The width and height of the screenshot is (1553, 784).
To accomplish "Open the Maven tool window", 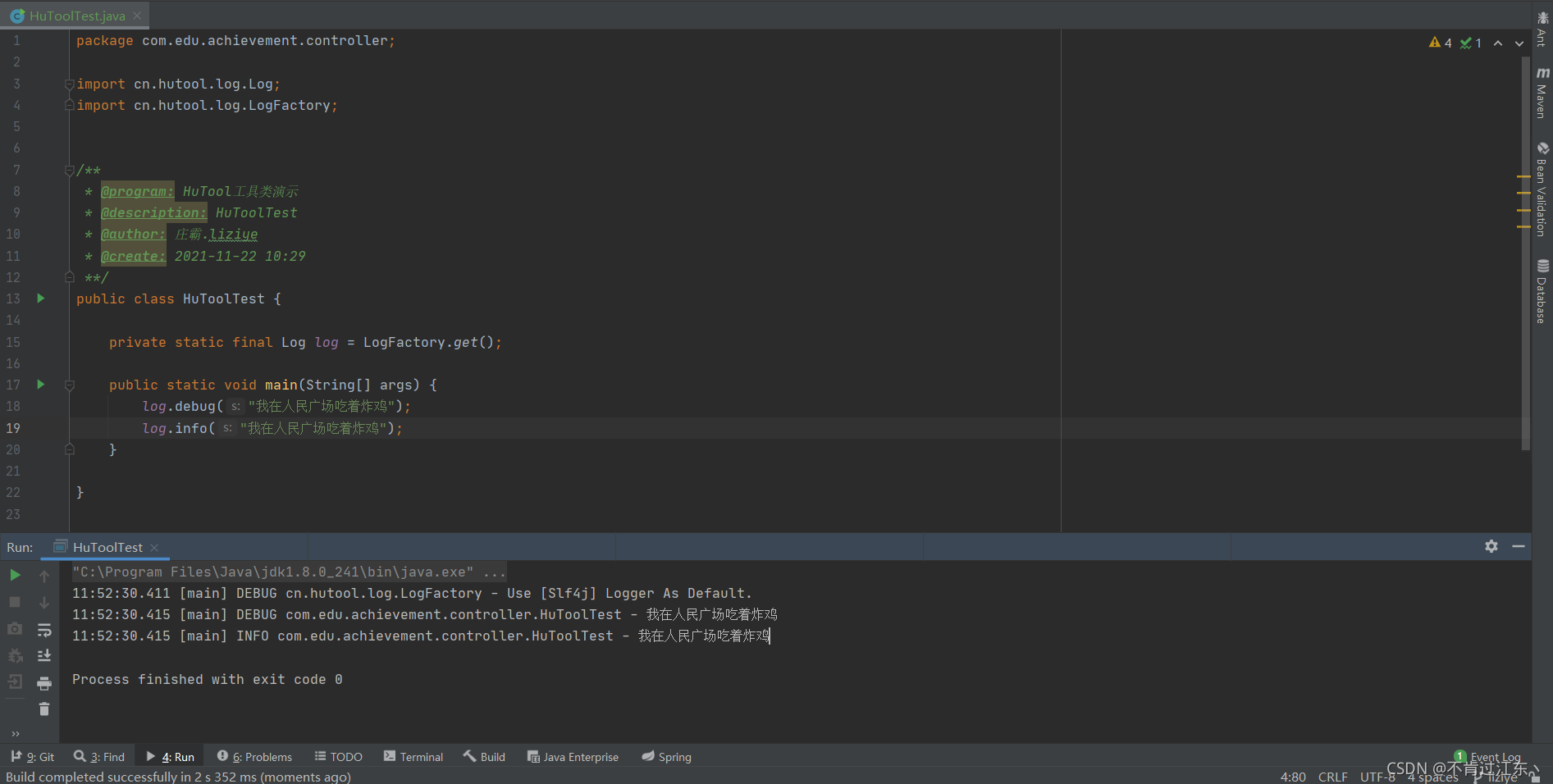I will (1542, 93).
